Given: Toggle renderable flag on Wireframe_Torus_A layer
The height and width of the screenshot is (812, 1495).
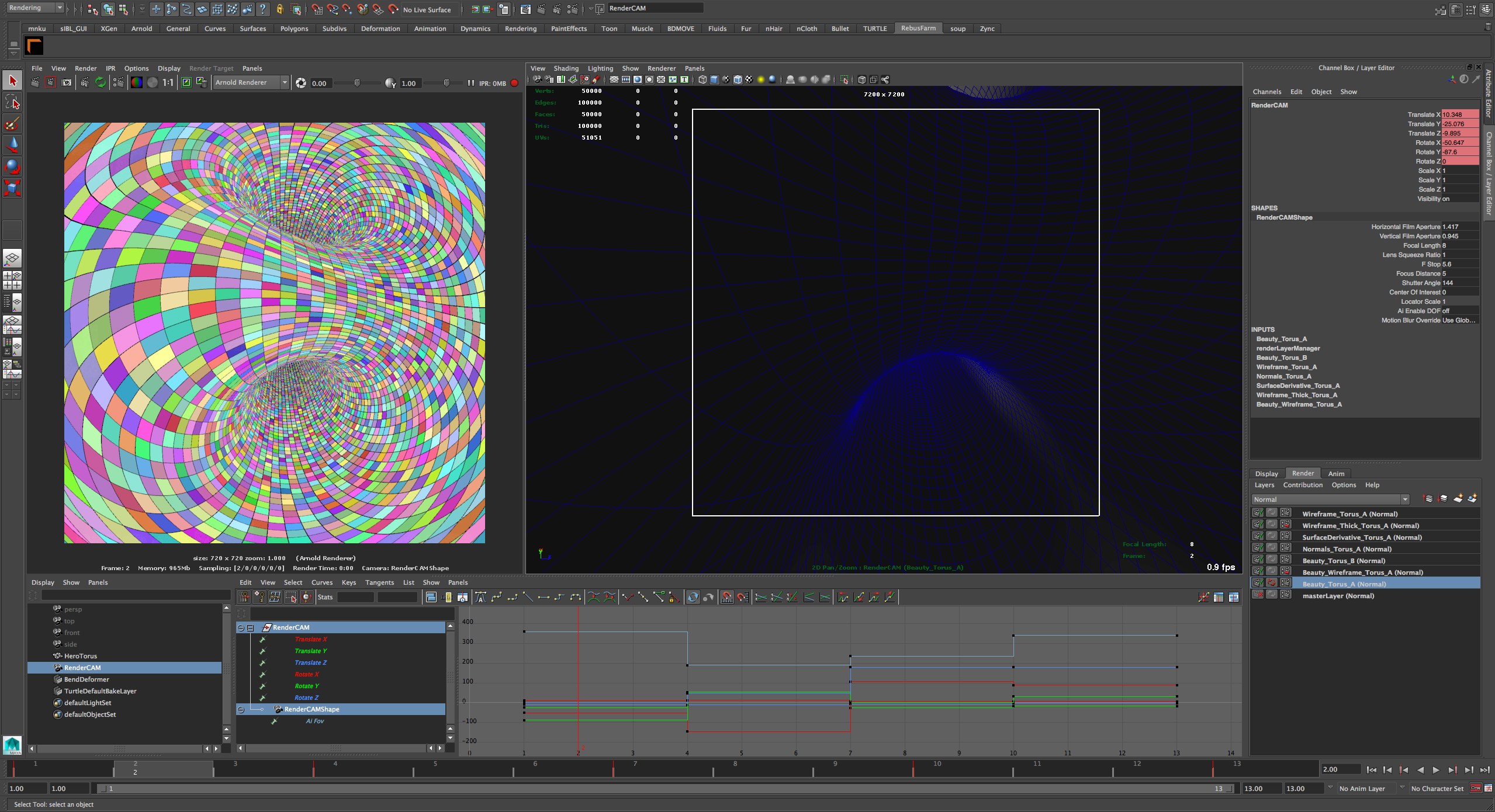Looking at the screenshot, I should (x=1258, y=513).
